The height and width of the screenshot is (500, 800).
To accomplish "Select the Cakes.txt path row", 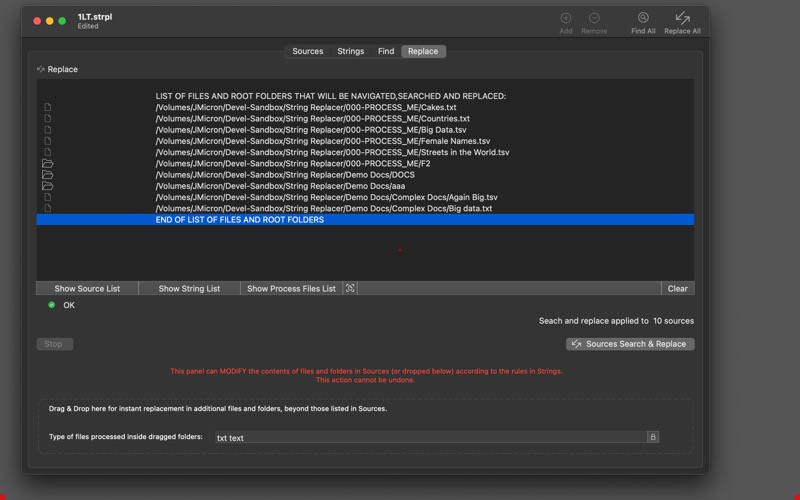I will [365, 107].
